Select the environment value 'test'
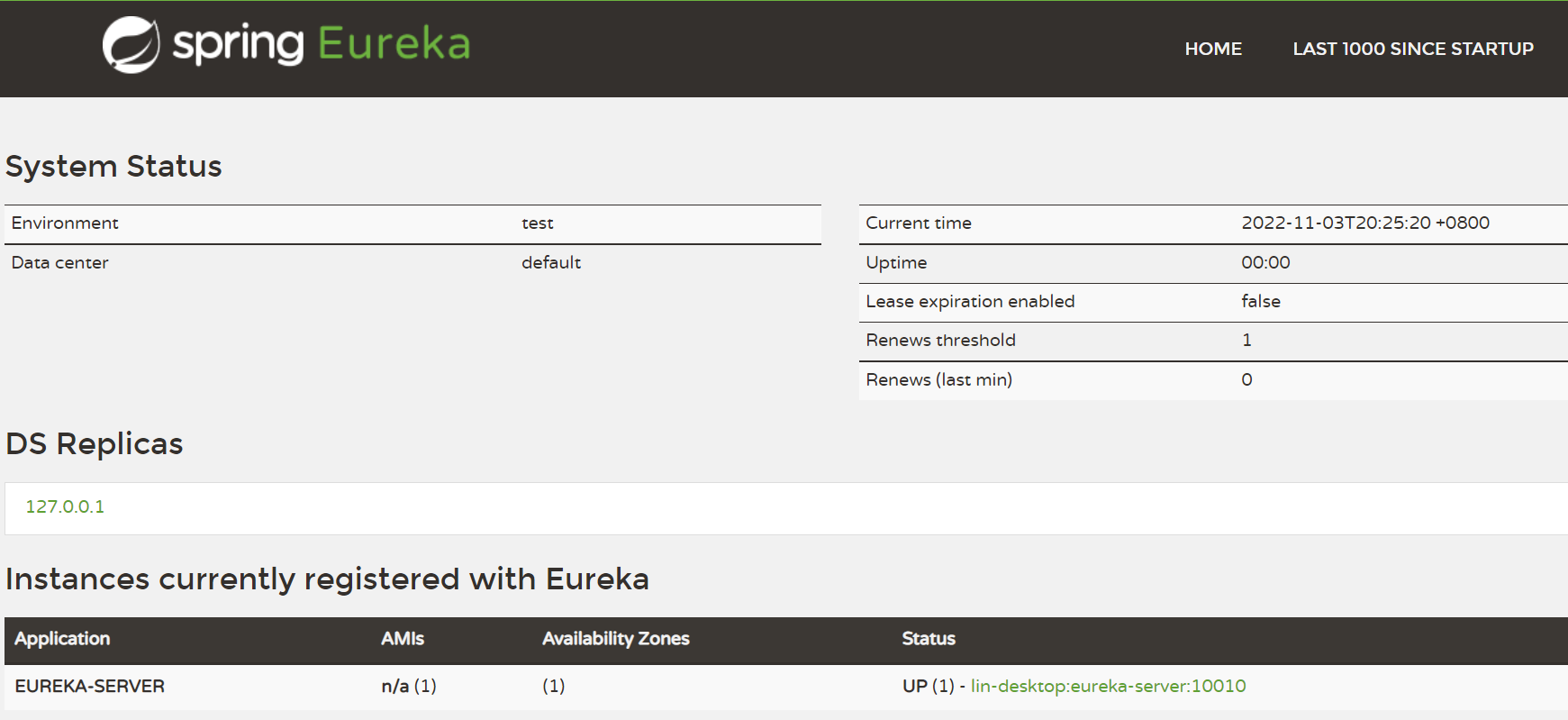1568x720 pixels. 538,223
